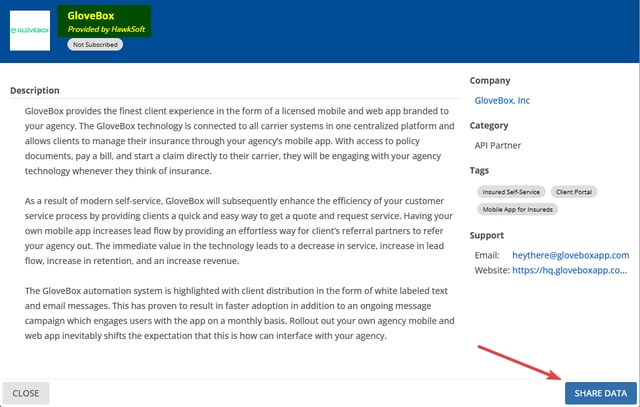Viewport: 640px width, 407px height.
Task: Select the Insured Self-Service tag
Action: click(509, 191)
